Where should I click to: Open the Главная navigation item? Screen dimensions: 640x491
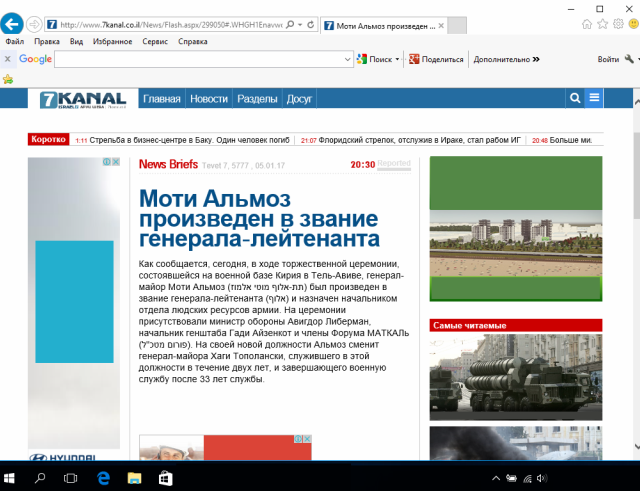[x=162, y=98]
